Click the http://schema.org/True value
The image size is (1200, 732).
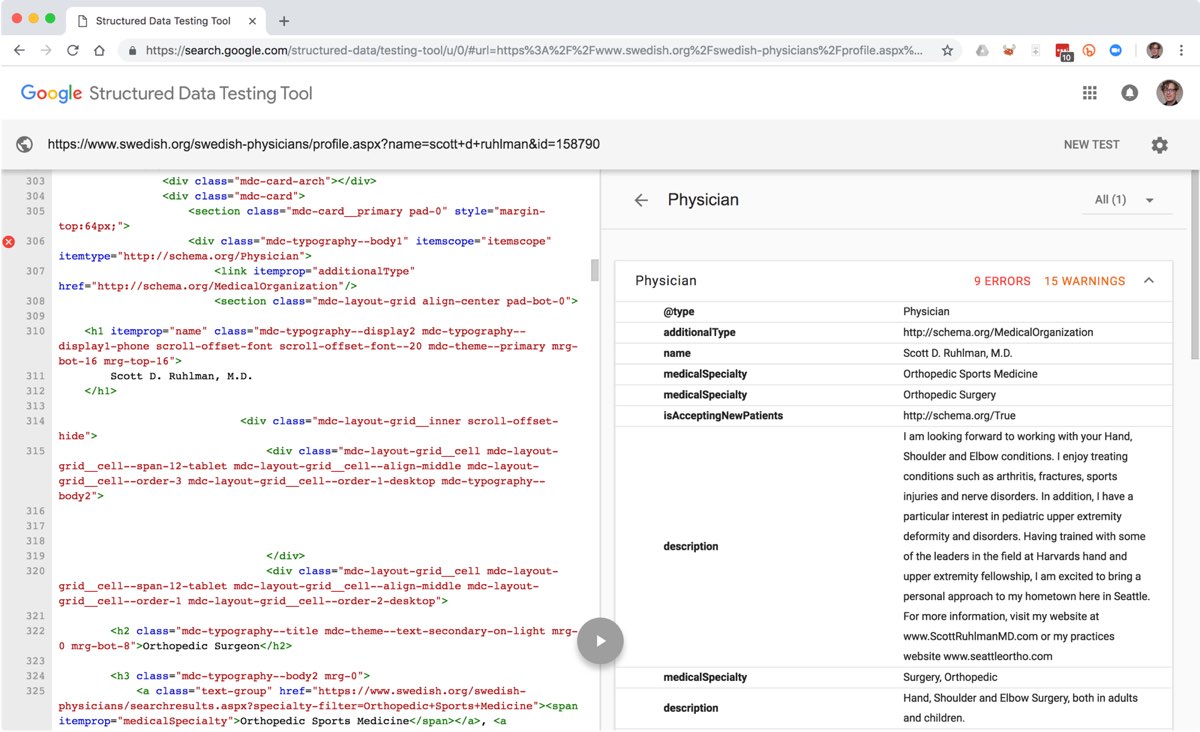click(x=958, y=416)
